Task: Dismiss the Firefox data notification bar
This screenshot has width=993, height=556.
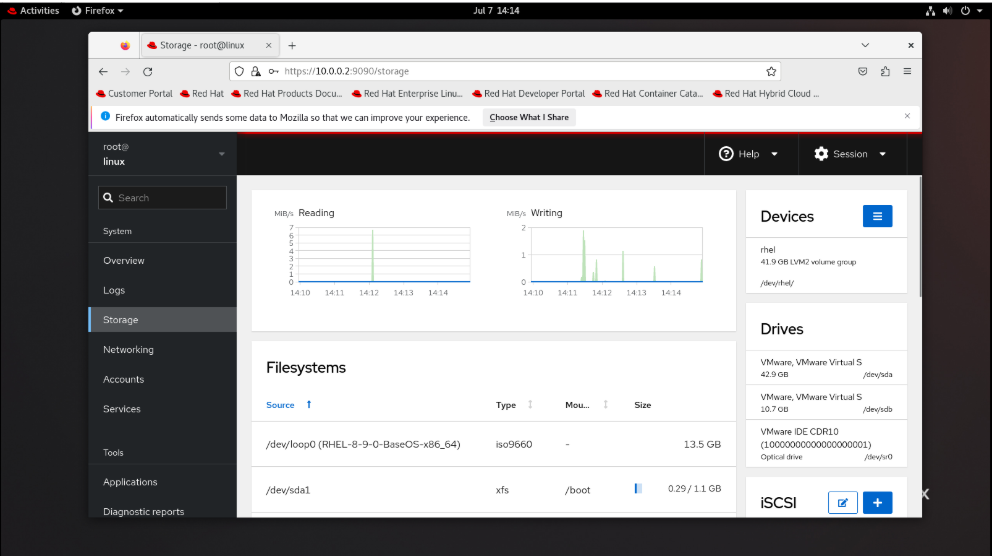Action: click(x=907, y=116)
